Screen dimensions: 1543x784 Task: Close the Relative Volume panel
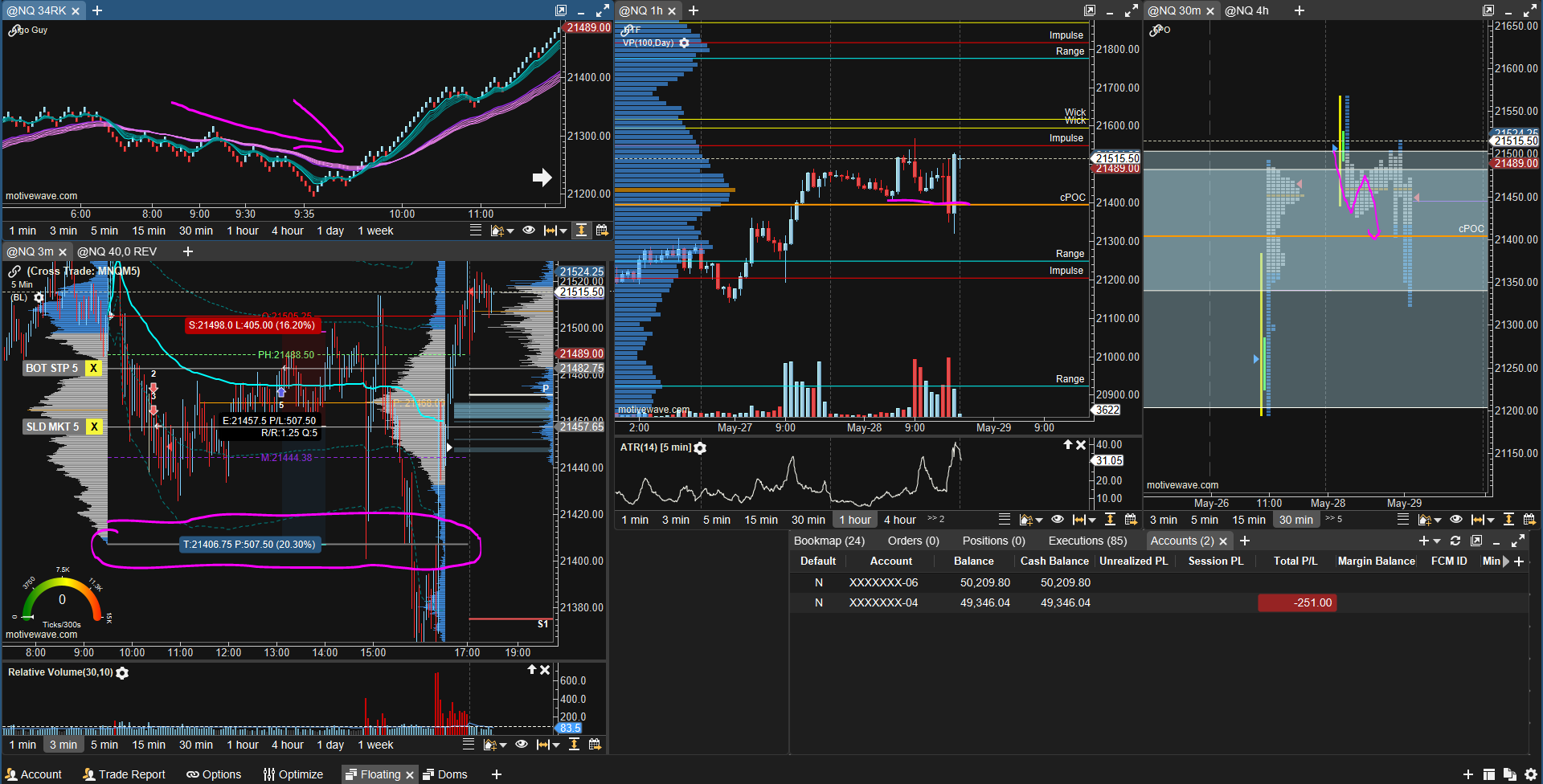pos(544,670)
